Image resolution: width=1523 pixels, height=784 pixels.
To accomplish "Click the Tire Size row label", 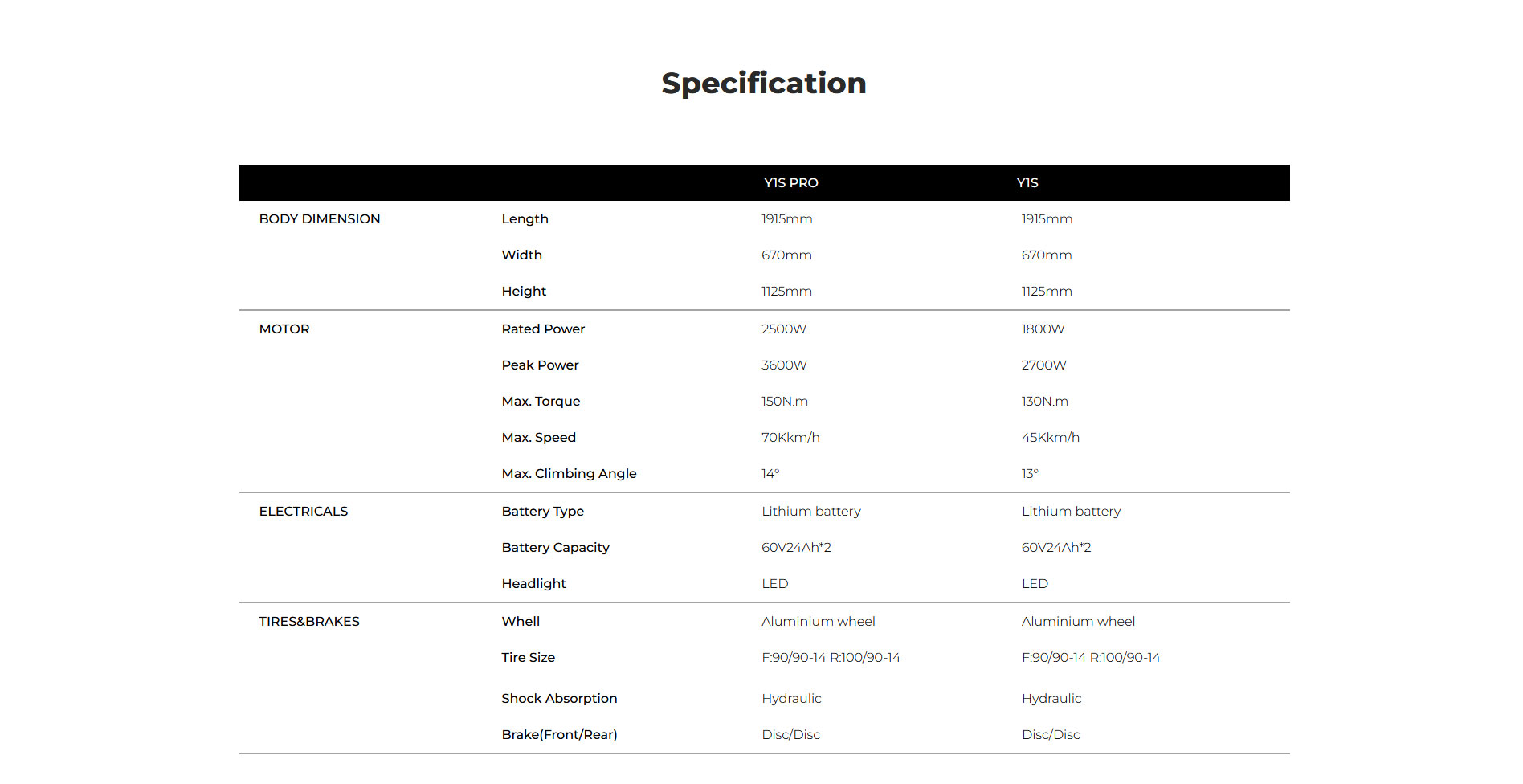I will point(528,658).
